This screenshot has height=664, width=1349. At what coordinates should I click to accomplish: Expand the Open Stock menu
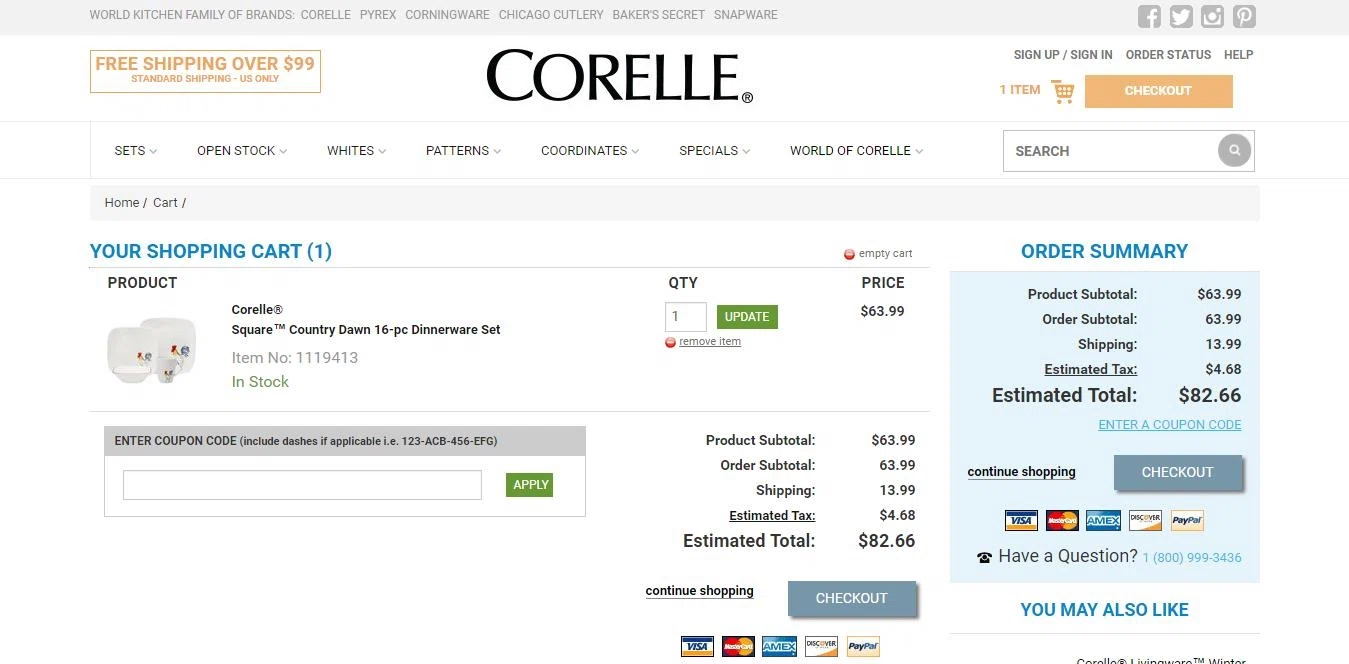click(x=242, y=151)
